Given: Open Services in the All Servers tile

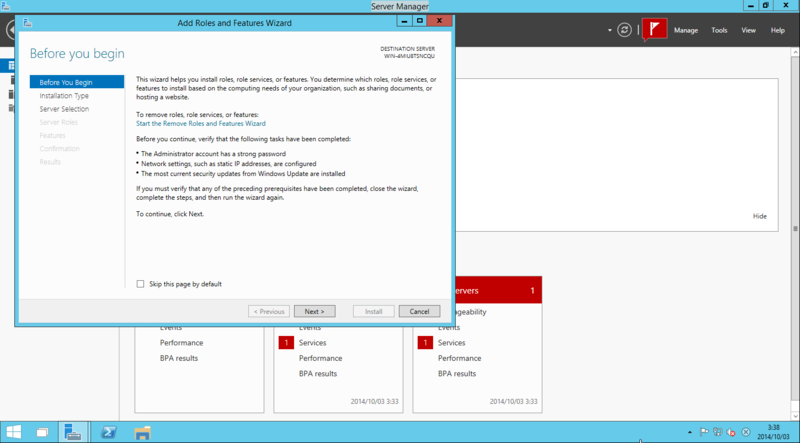Looking at the screenshot, I should pos(452,342).
